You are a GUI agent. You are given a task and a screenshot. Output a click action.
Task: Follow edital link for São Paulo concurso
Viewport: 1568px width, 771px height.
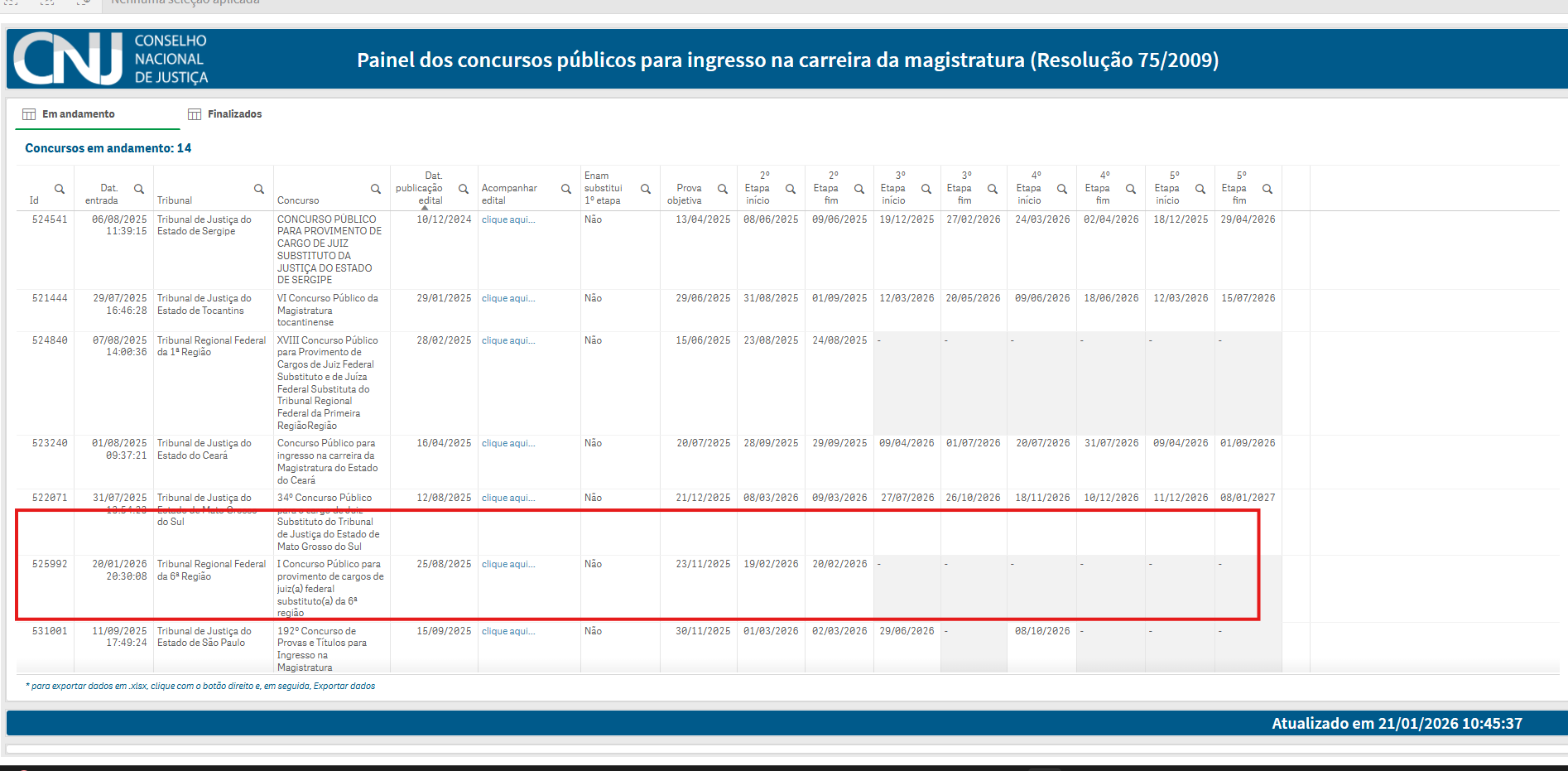(508, 631)
